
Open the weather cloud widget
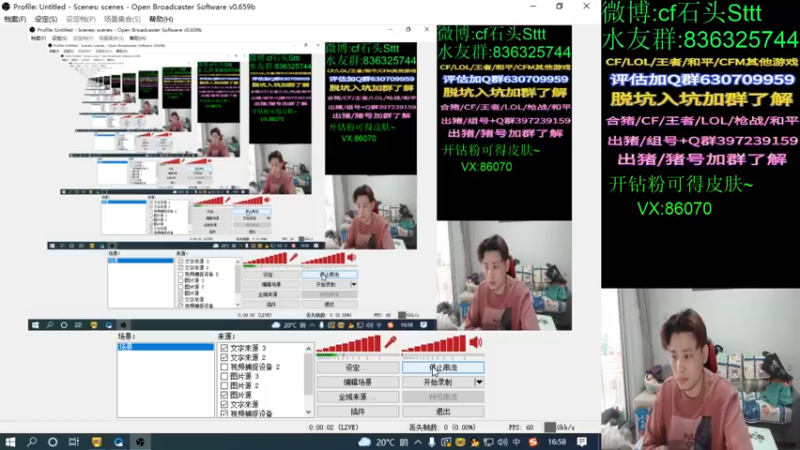(x=364, y=442)
